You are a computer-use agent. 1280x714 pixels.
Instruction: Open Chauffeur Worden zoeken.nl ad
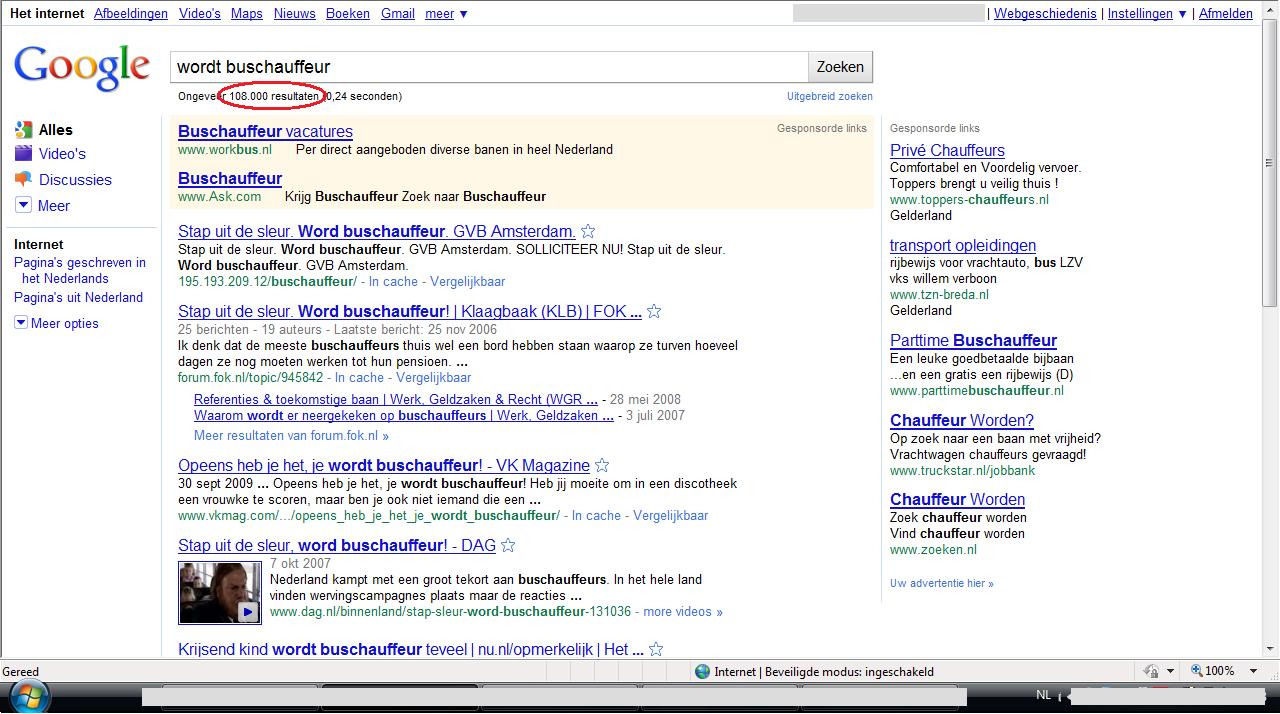(x=957, y=499)
